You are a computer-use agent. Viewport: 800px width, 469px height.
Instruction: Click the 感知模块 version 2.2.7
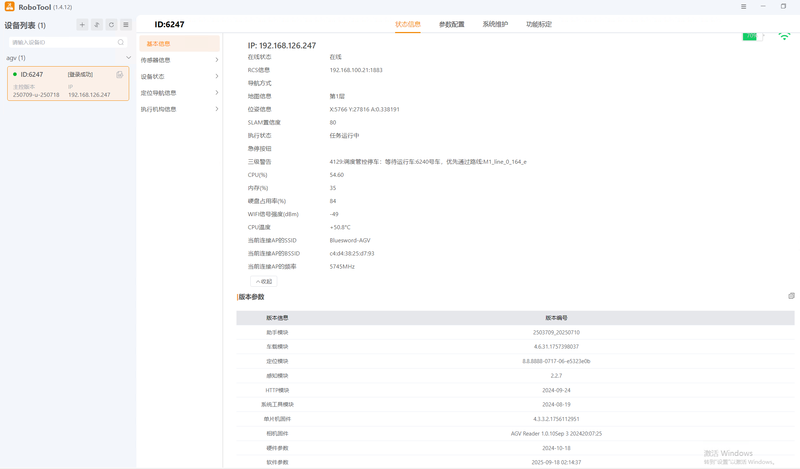pos(556,376)
